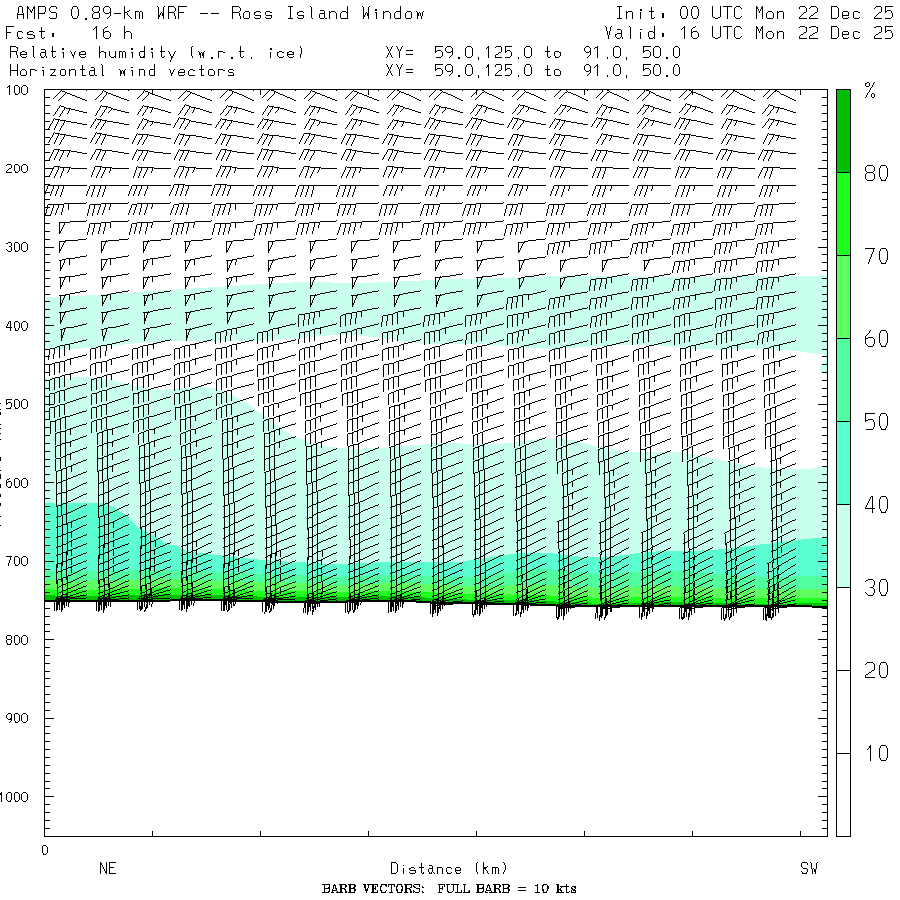This screenshot has height=900, width=900.
Task: Click the 'Valid: 16 UTC Mon 22 Dec 25' text
Action: [748, 33]
